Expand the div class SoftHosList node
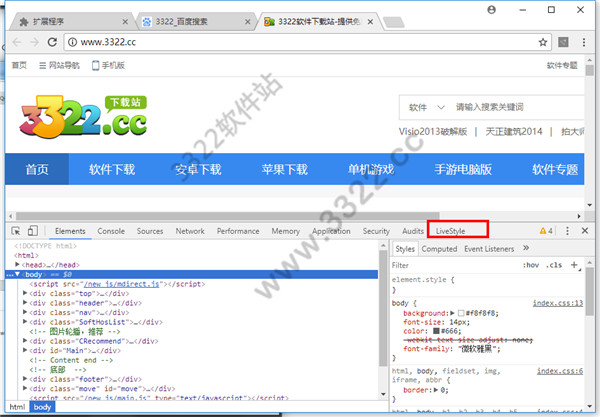 coord(25,322)
